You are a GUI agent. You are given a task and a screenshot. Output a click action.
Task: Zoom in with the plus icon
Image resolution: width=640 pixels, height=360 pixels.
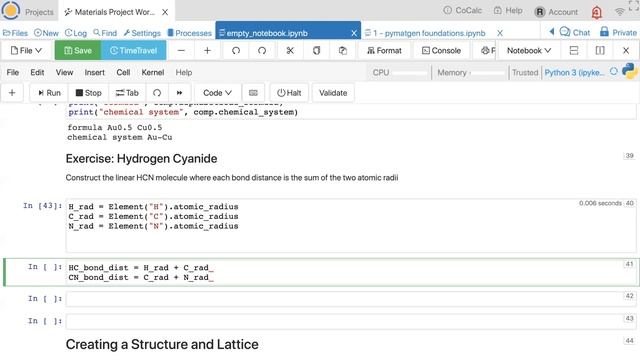(207, 50)
